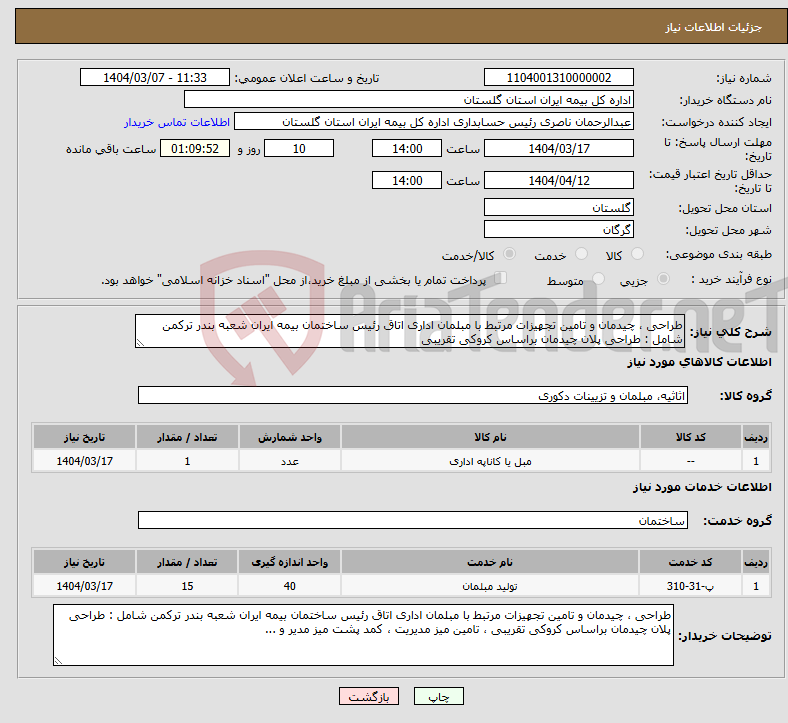Click the days remaining field showing 10
The height and width of the screenshot is (723, 788).
click(299, 149)
